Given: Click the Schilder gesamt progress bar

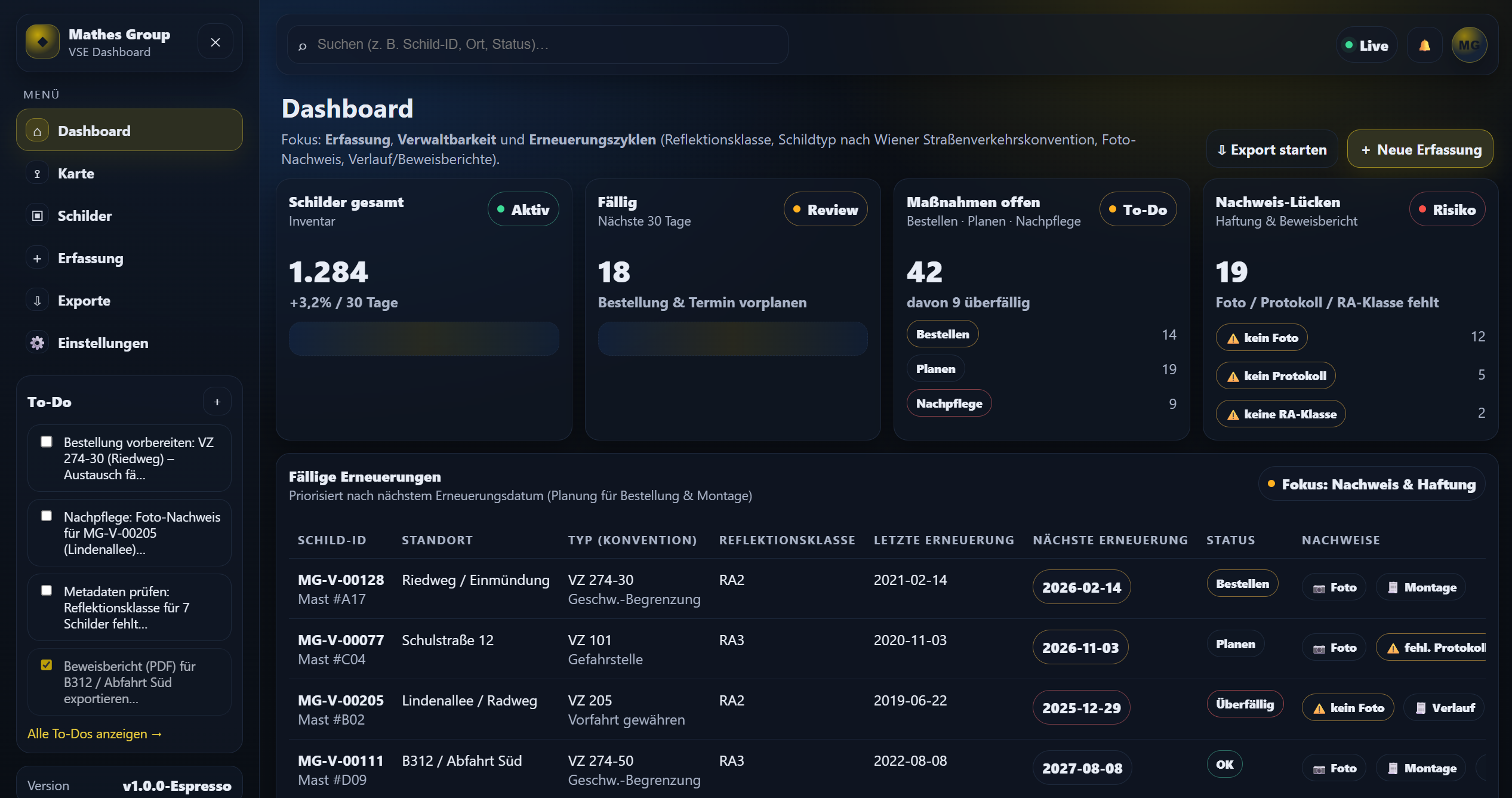Looking at the screenshot, I should (424, 338).
